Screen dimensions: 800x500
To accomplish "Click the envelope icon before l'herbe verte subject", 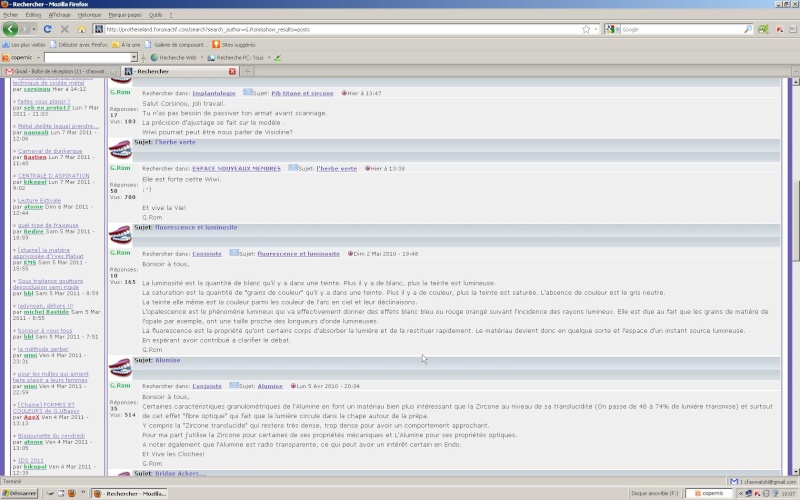I will click(x=292, y=167).
